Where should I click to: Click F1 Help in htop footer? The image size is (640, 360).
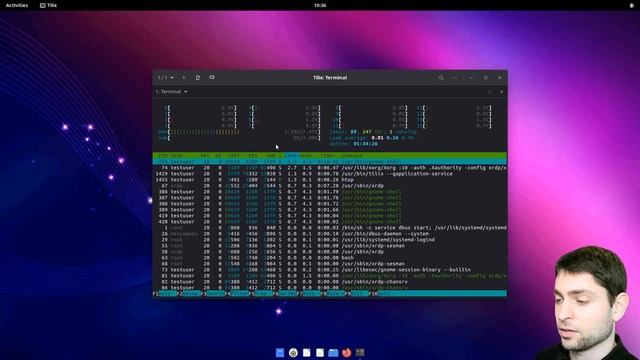coord(164,293)
